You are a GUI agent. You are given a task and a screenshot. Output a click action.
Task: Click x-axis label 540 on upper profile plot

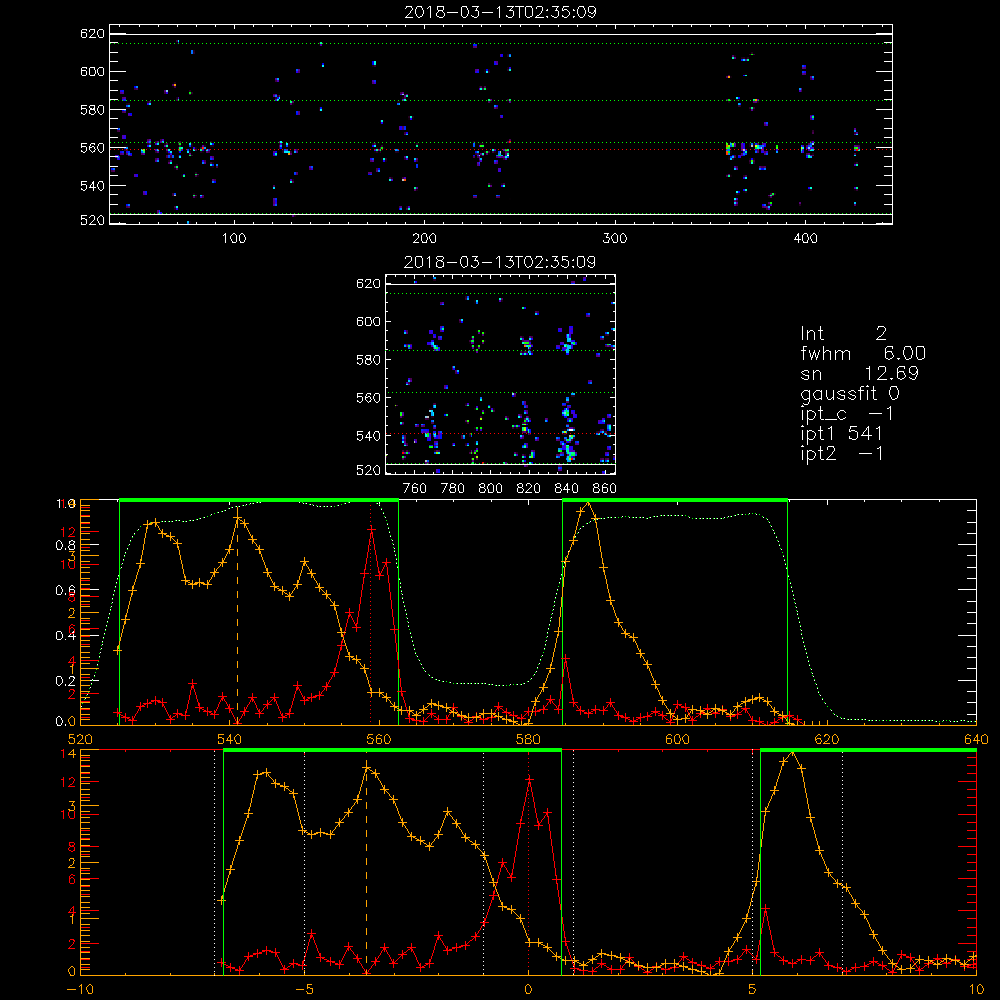tap(229, 739)
